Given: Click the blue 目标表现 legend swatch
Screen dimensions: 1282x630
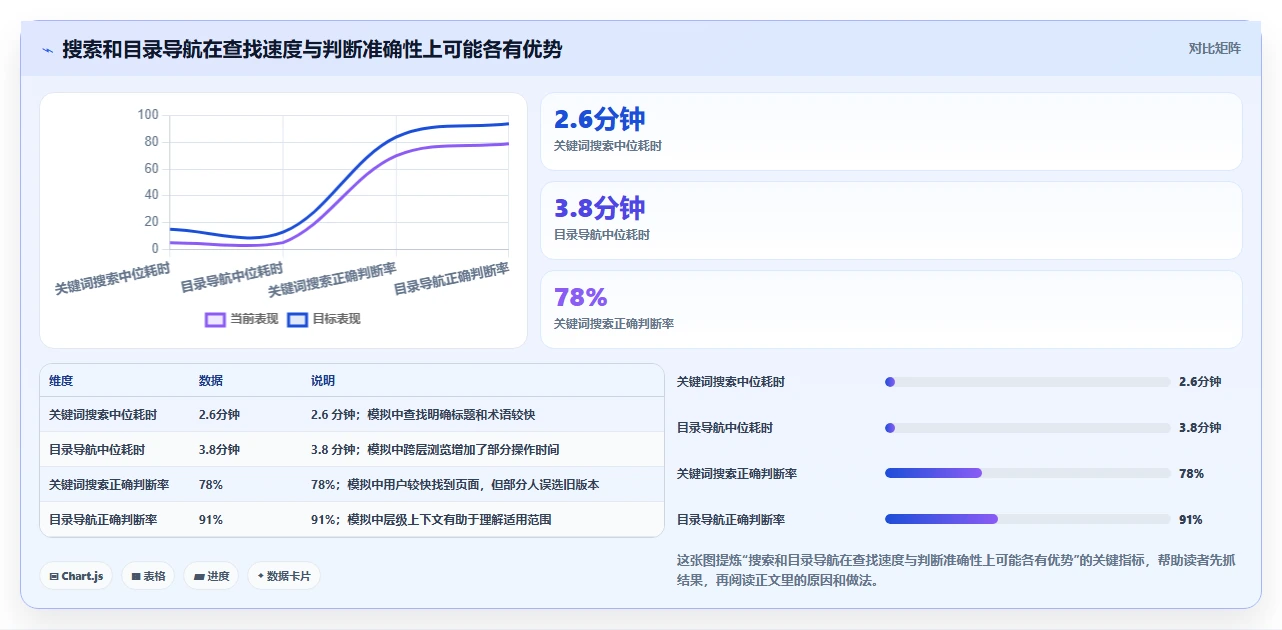Looking at the screenshot, I should (298, 320).
